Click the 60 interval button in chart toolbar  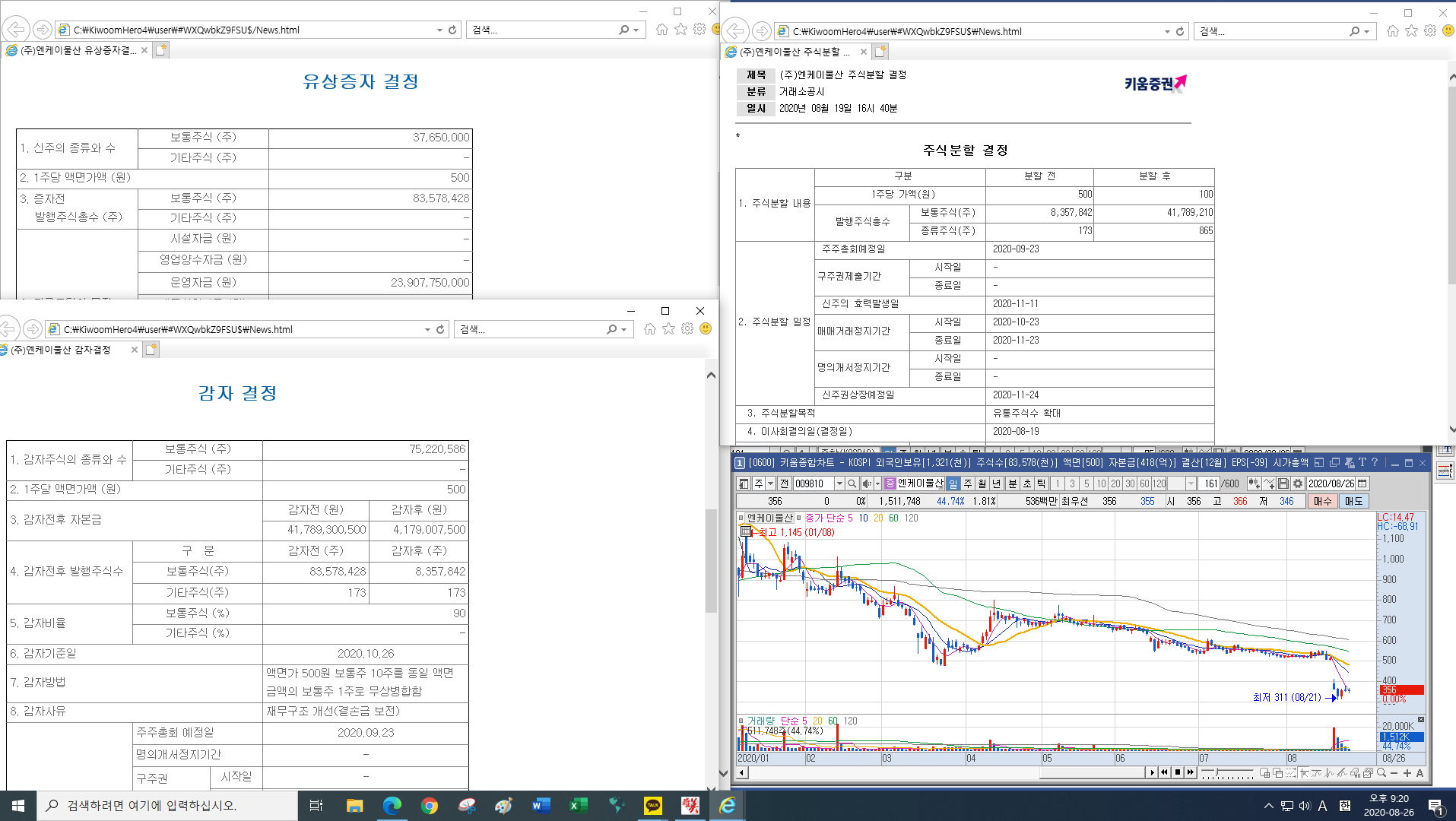coord(1144,483)
